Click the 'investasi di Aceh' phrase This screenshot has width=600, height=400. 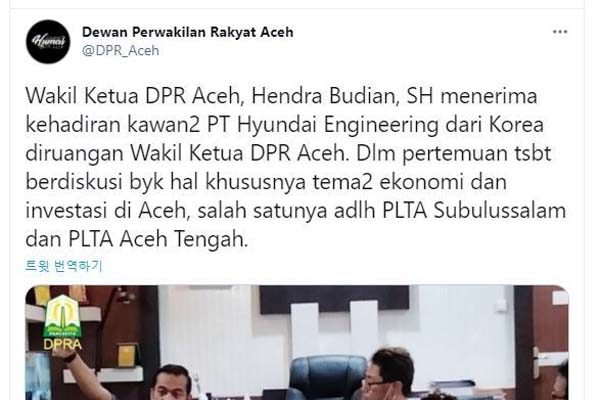(x=108, y=211)
